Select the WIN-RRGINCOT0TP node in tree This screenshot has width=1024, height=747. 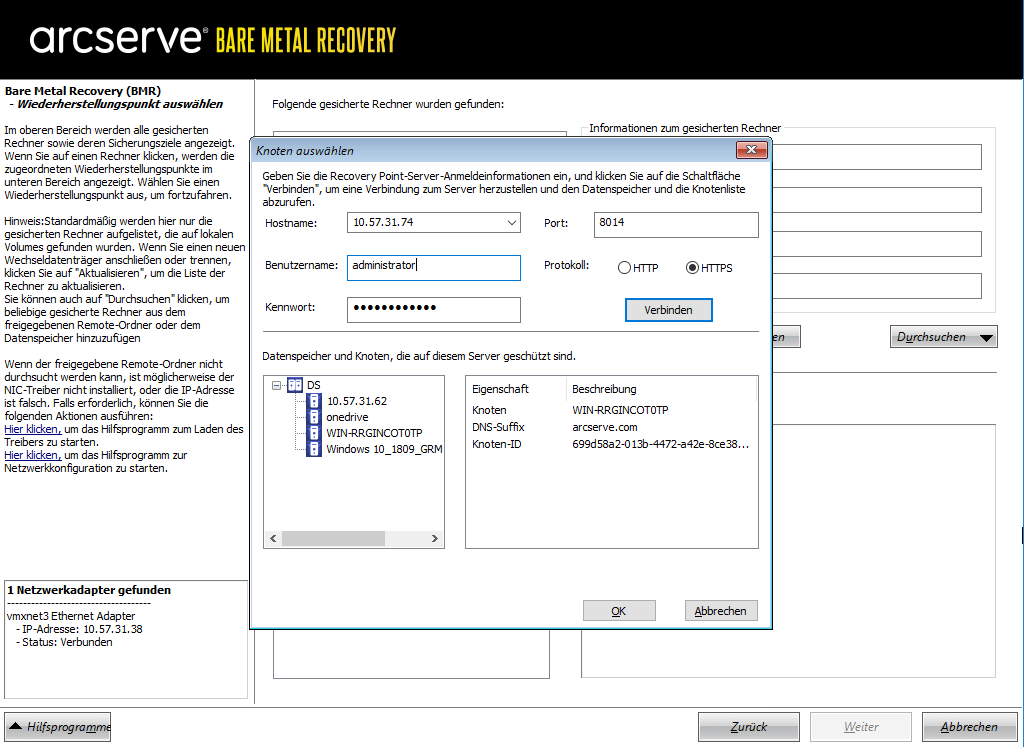[374, 433]
